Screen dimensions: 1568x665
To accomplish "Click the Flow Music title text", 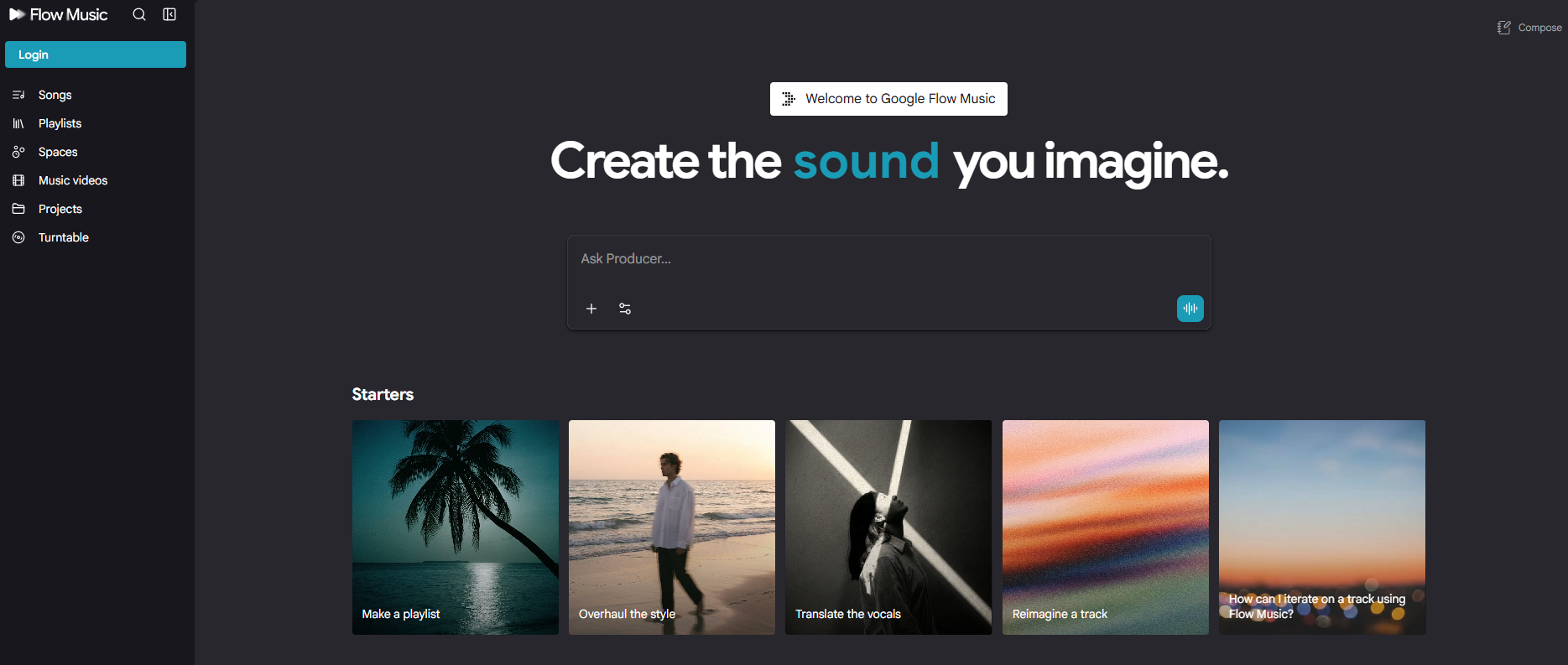I will pyautogui.click(x=69, y=14).
